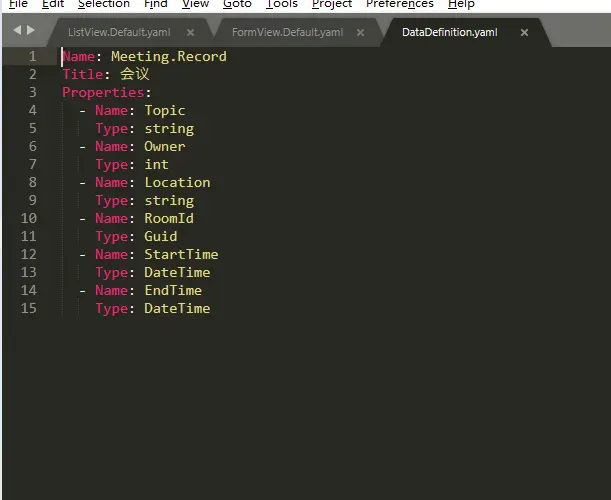
Task: Click the 'Owner' value on line 6
Action: tap(164, 147)
